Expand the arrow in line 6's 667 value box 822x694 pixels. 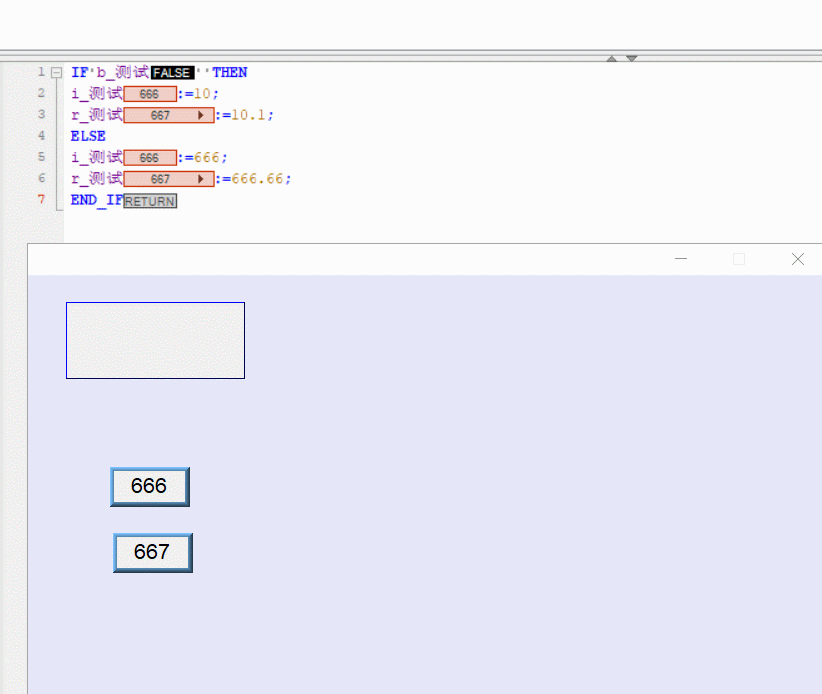[x=202, y=180]
